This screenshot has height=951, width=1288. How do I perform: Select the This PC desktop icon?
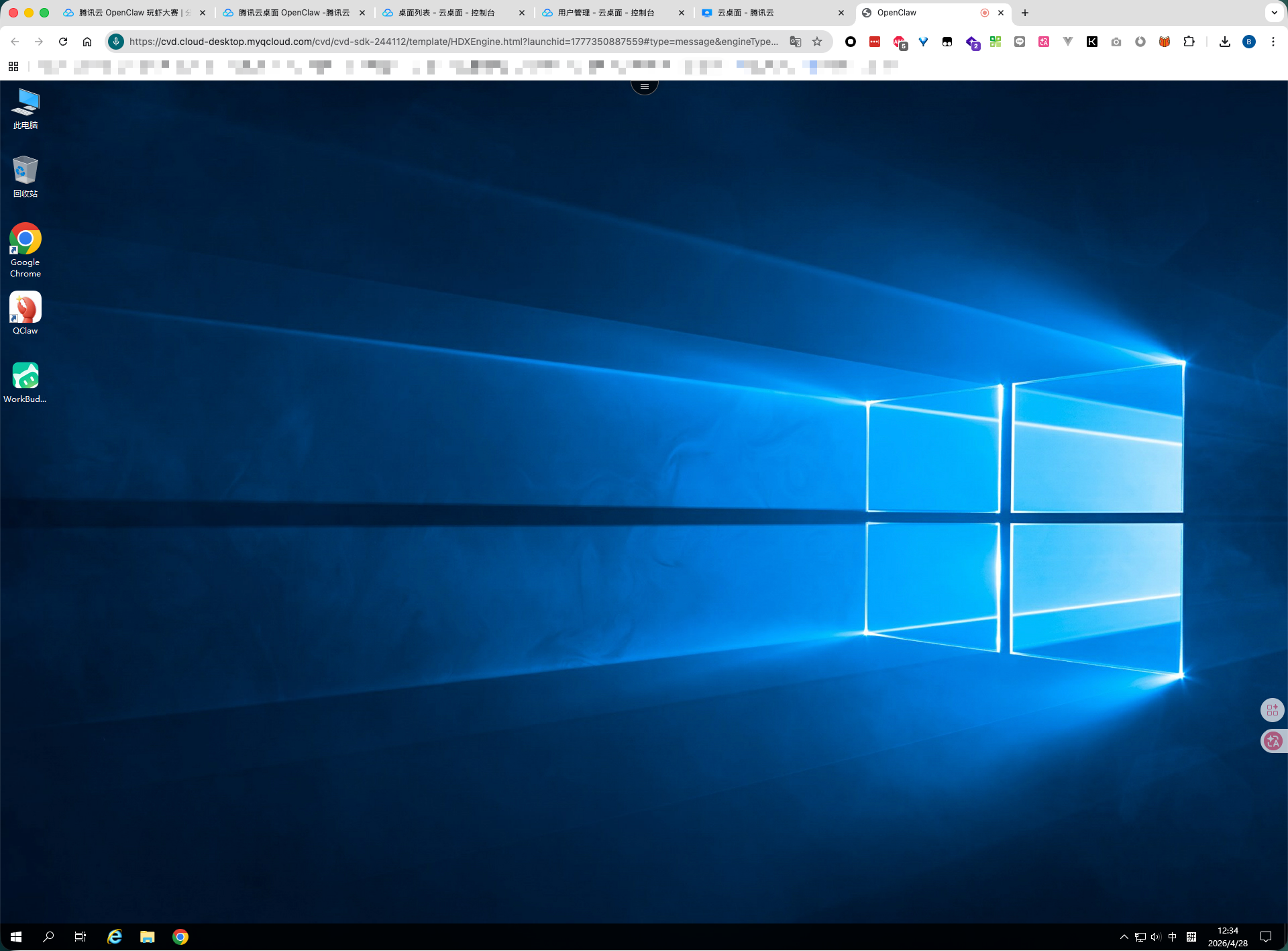[x=25, y=105]
